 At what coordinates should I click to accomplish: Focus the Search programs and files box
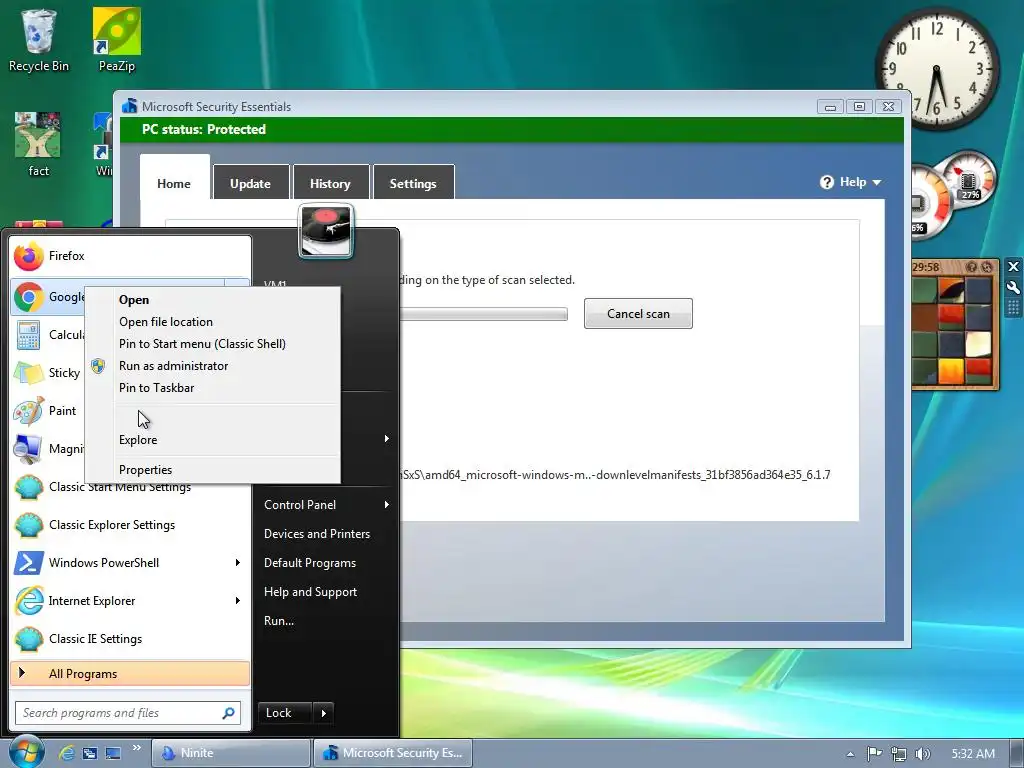128,713
